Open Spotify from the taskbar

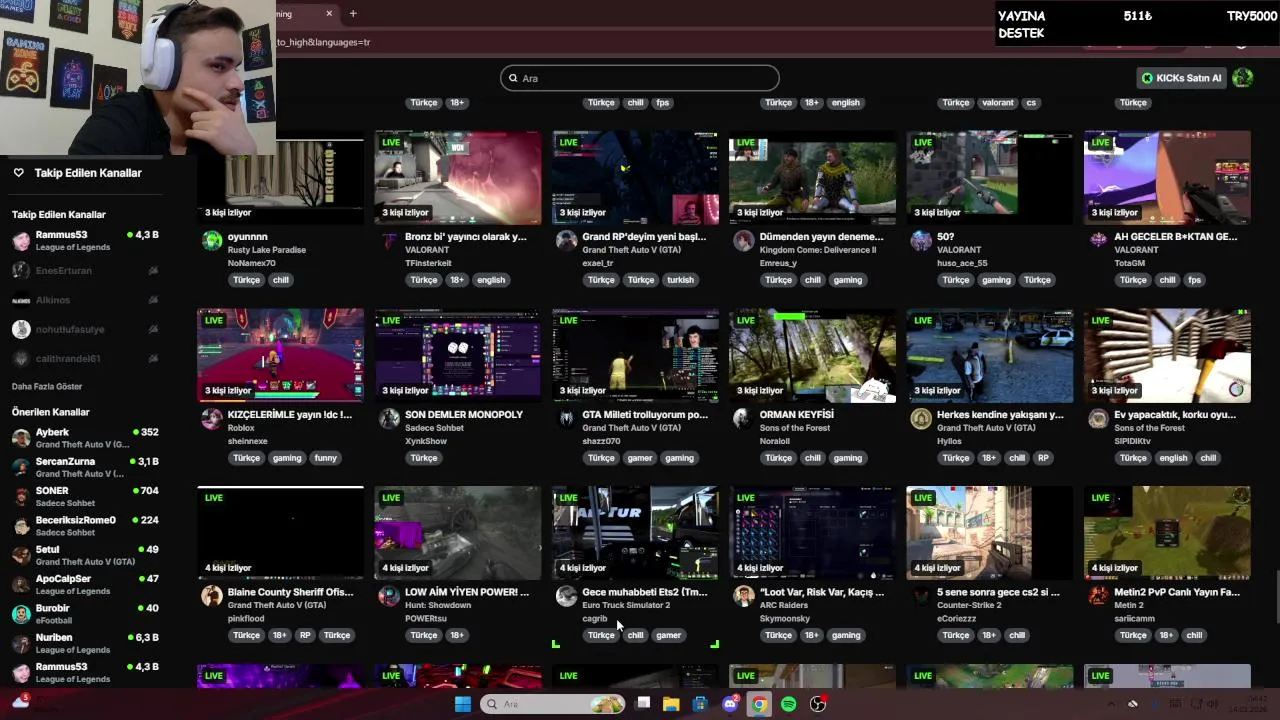(789, 704)
